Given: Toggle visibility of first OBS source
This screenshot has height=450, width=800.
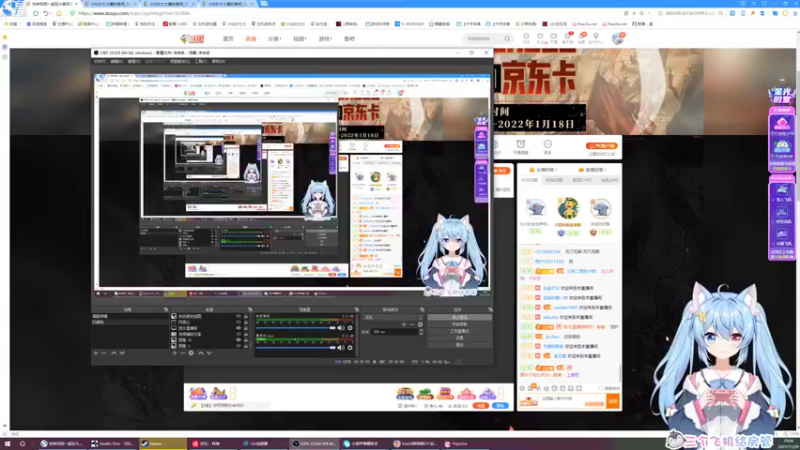Looking at the screenshot, I should (x=238, y=316).
